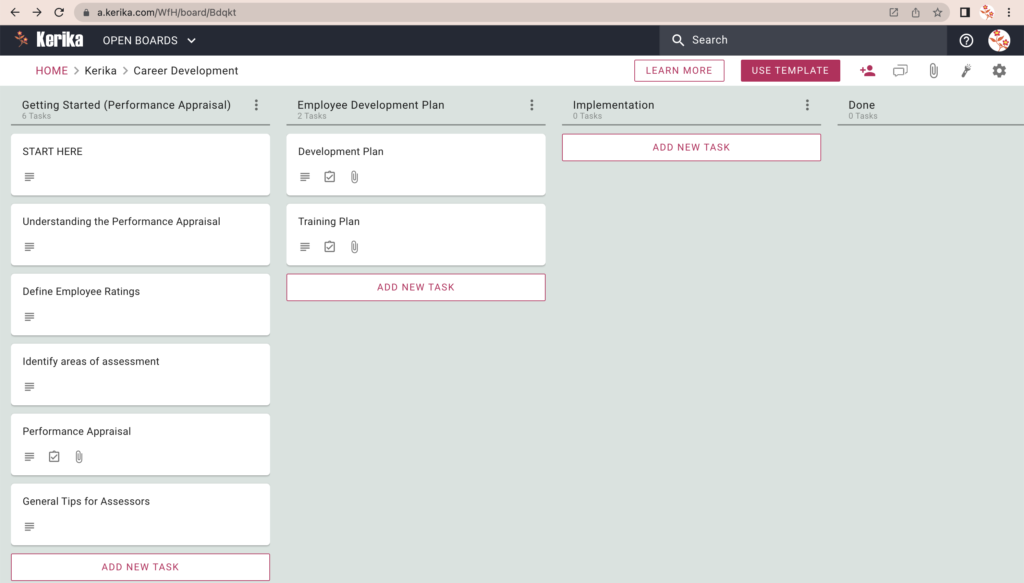Click LEARN MORE button
This screenshot has height=583, width=1024.
[x=679, y=71]
